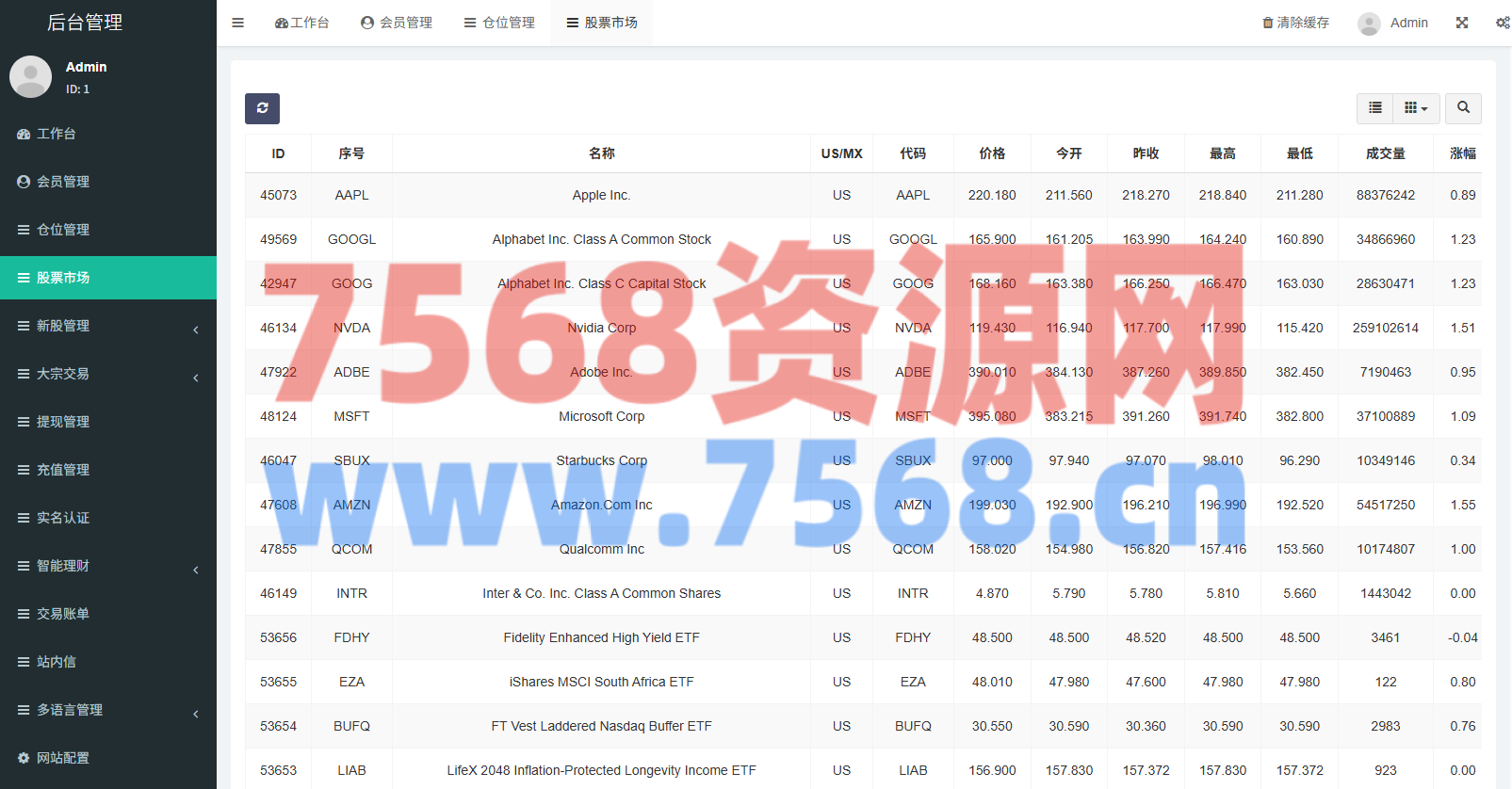Switch to the 会员管理 top tab
The height and width of the screenshot is (789, 1512).
tap(397, 23)
